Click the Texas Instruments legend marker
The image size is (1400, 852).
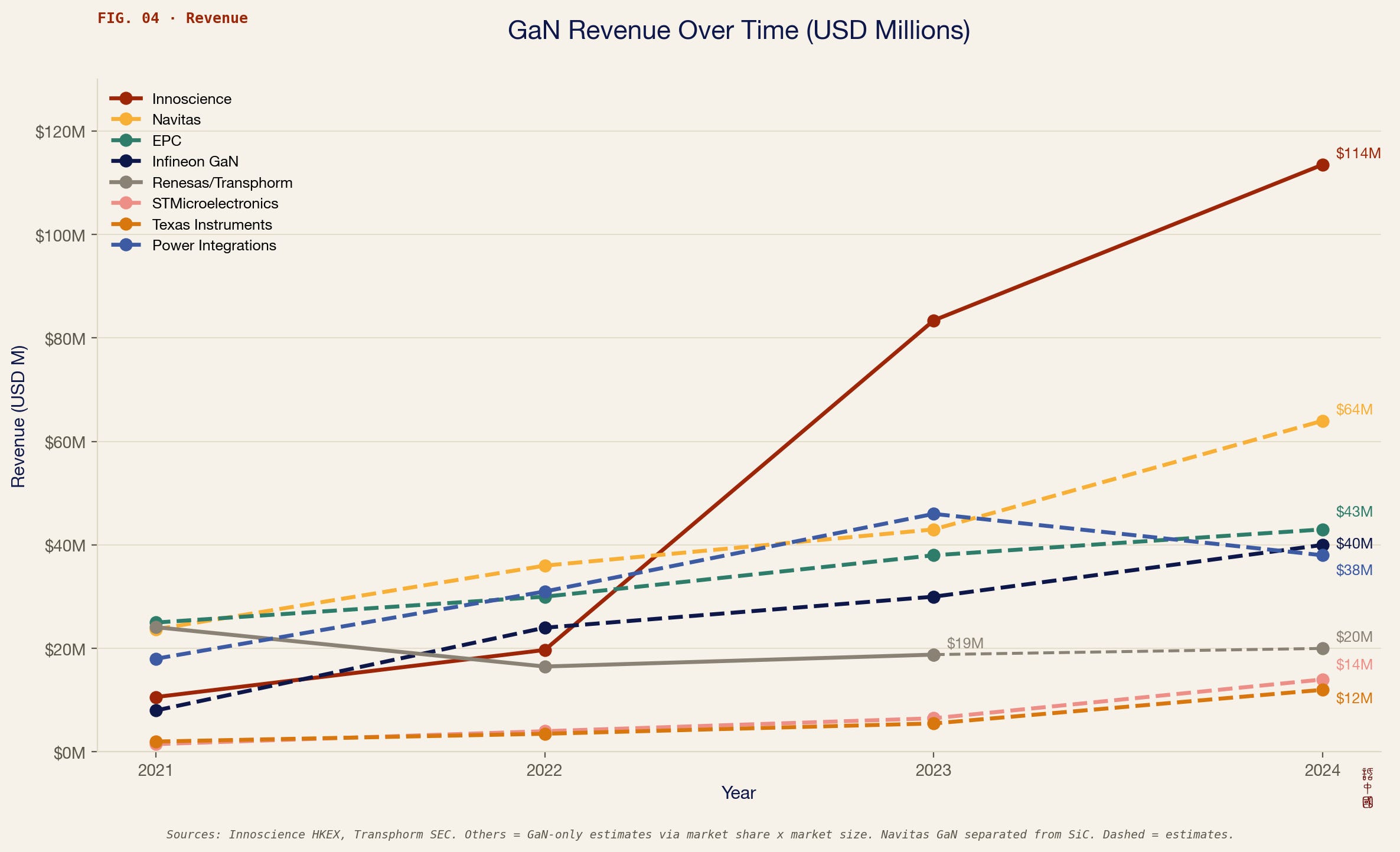[x=125, y=224]
